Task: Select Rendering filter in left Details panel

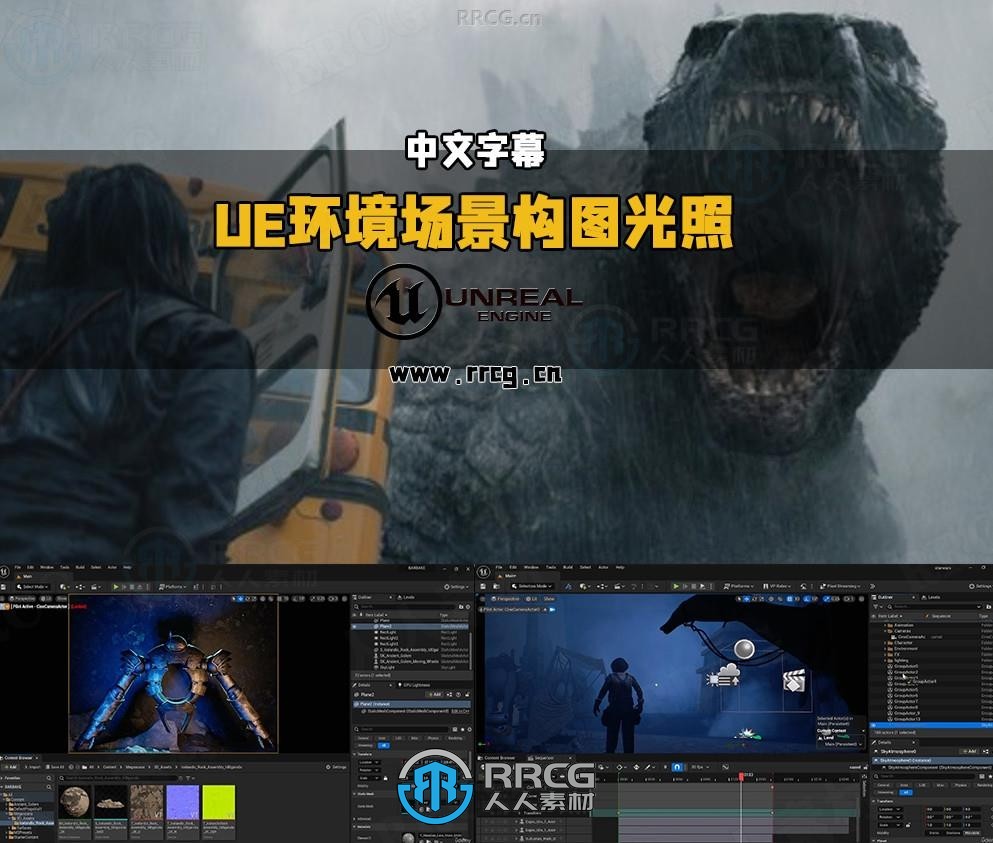Action: 455,738
